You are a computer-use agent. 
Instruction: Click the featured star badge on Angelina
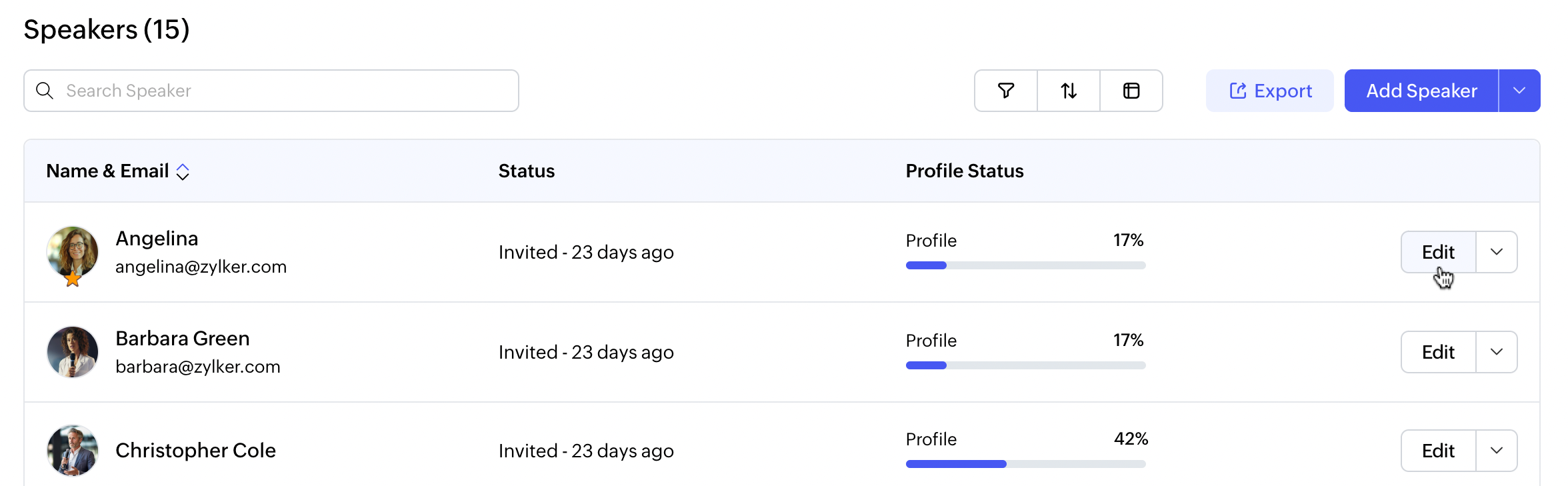click(x=73, y=279)
